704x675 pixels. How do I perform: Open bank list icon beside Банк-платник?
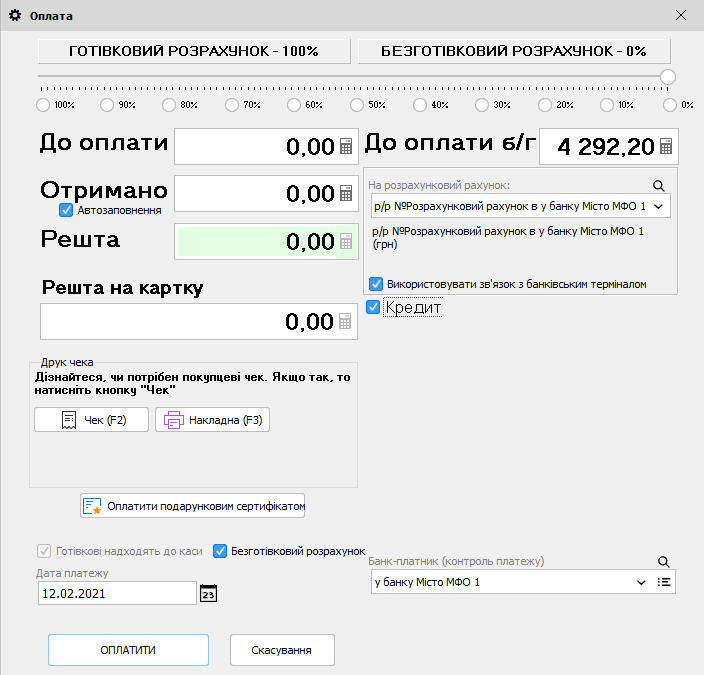point(664,582)
